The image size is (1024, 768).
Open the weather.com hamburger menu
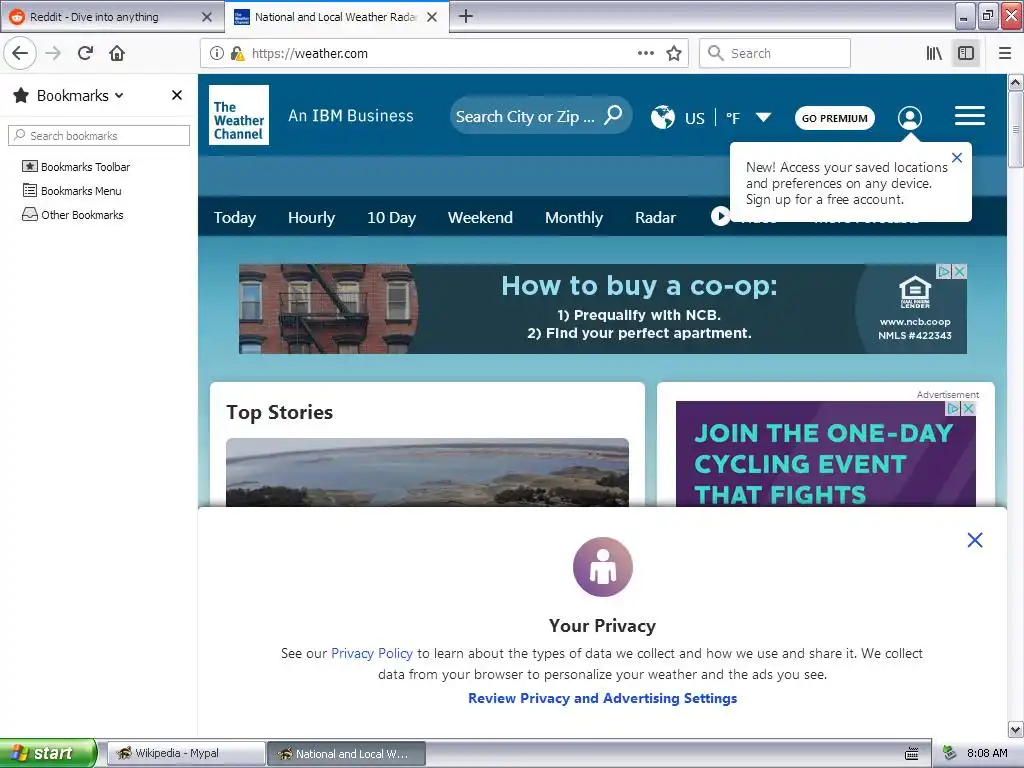click(970, 116)
